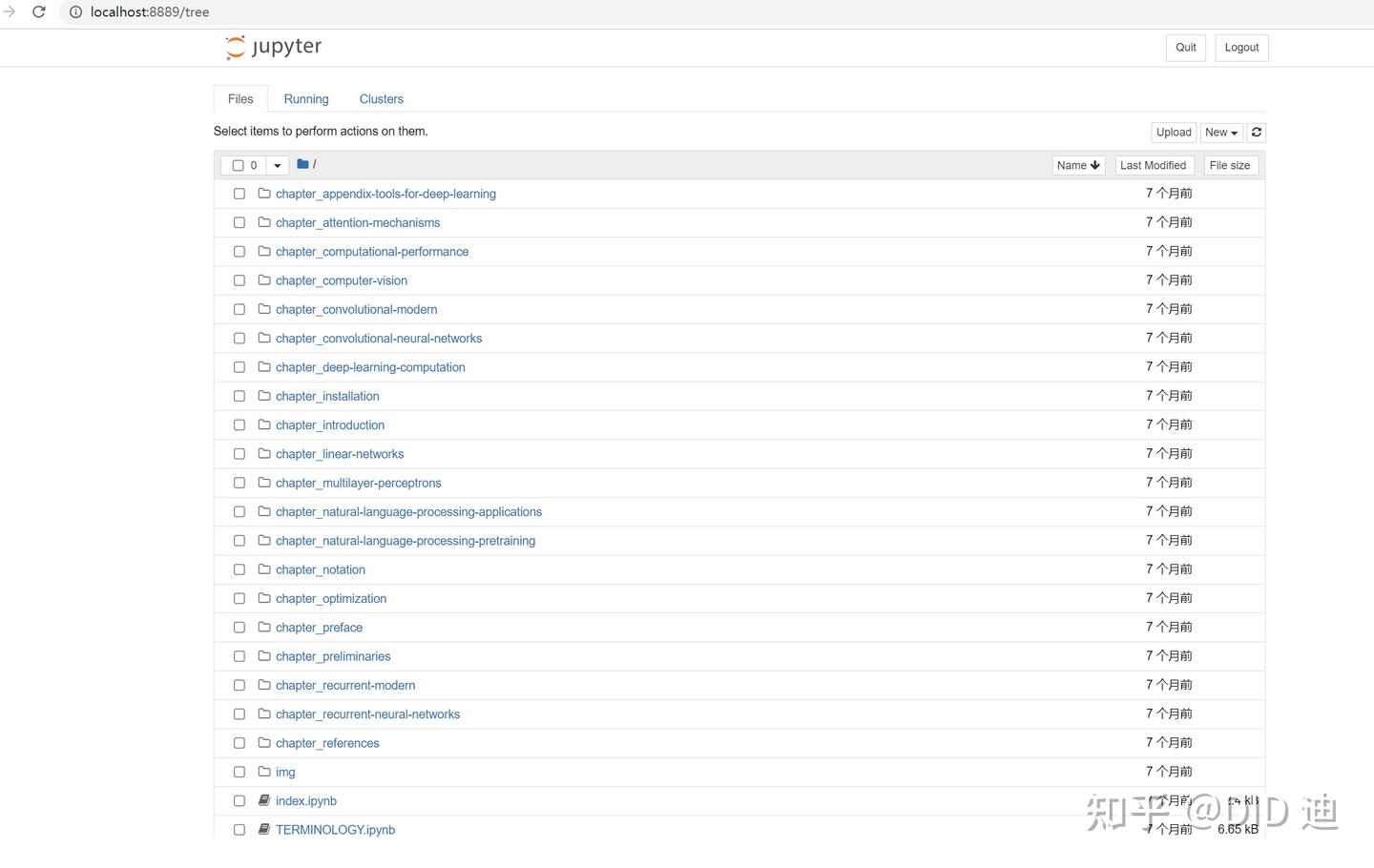This screenshot has height=868, width=1374.
Task: Click the root folder breadcrumb icon
Action: click(x=302, y=164)
